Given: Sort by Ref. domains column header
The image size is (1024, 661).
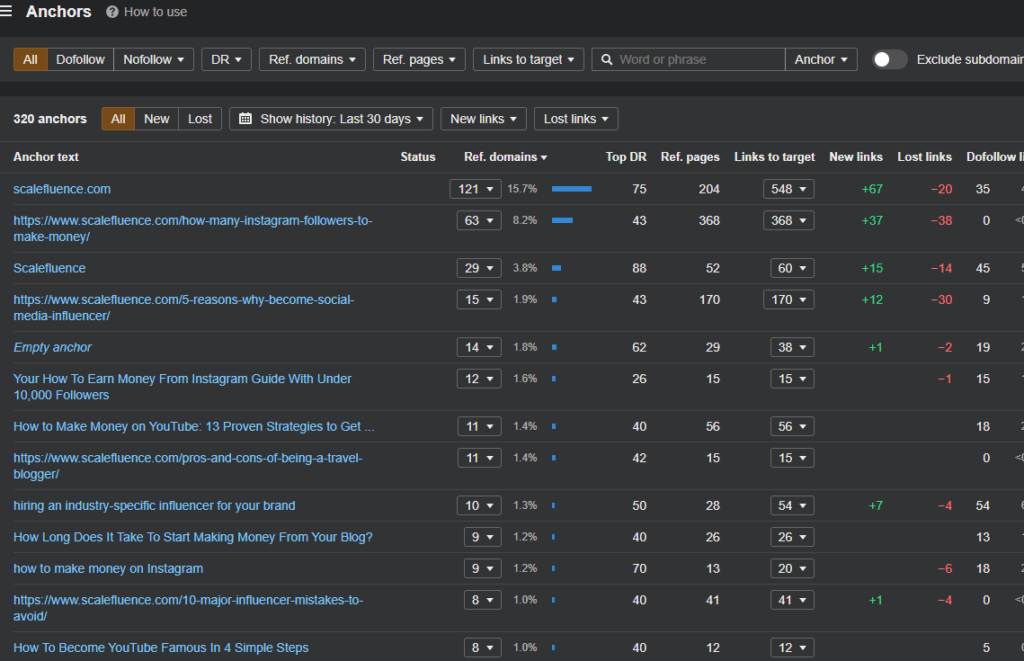Looking at the screenshot, I should pyautogui.click(x=505, y=157).
